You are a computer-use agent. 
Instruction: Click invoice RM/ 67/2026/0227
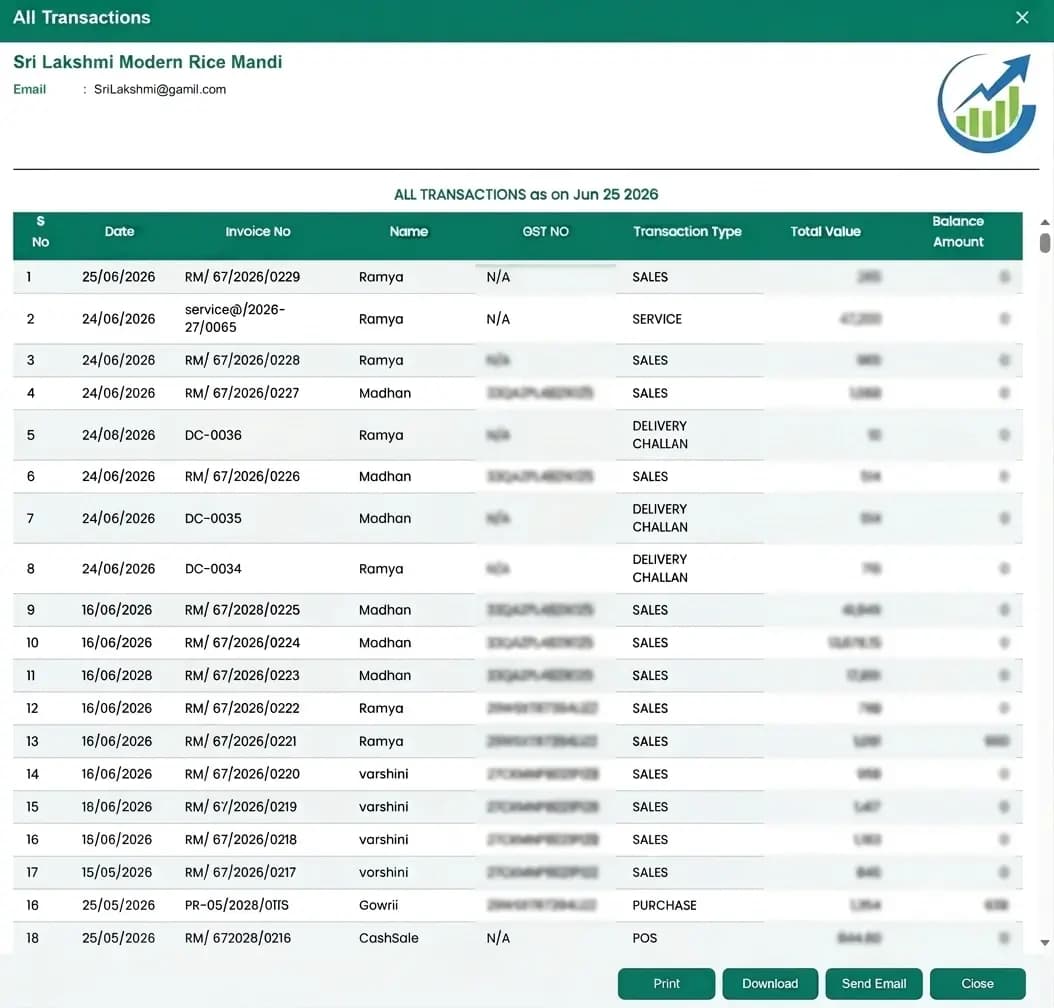tap(242, 393)
